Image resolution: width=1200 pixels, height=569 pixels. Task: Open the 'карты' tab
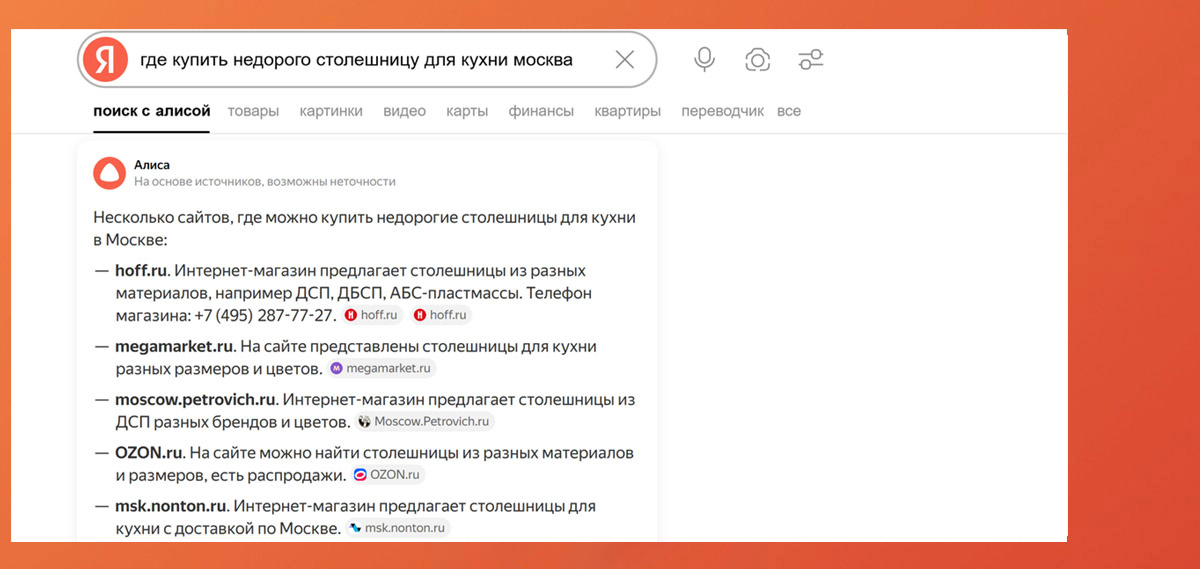(x=467, y=111)
